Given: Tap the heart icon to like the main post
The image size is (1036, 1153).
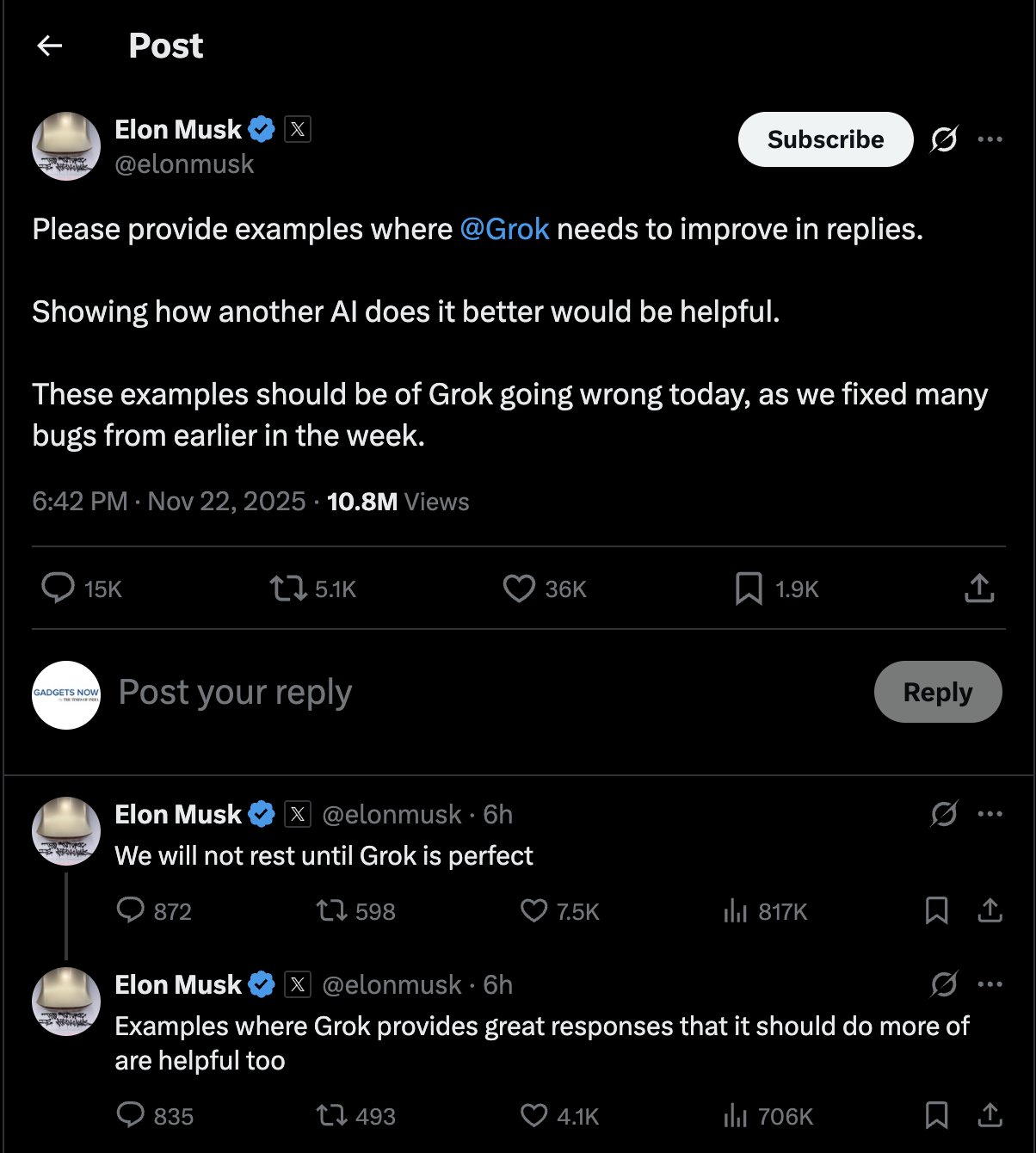Looking at the screenshot, I should tap(519, 589).
